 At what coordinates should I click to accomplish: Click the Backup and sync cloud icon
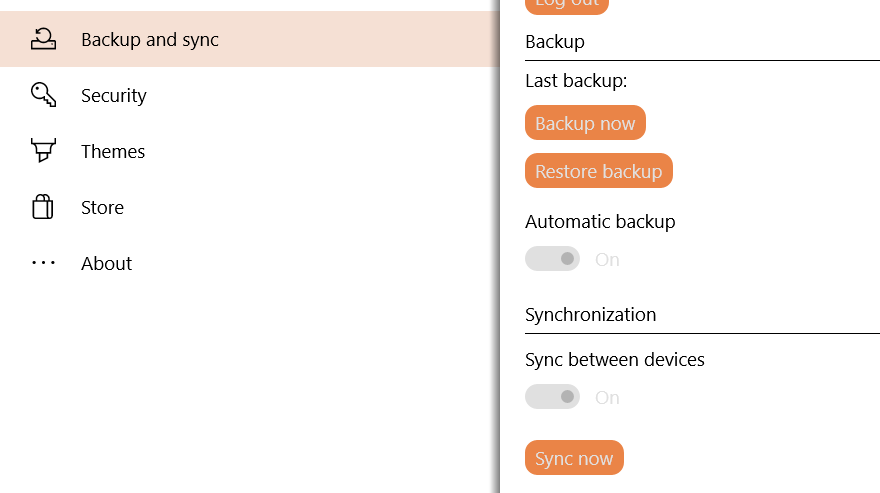tap(43, 39)
